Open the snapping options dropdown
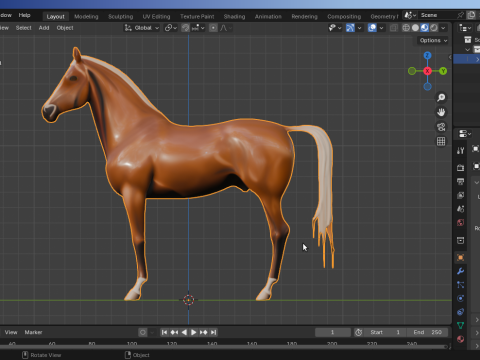The height and width of the screenshot is (360, 480). click(x=198, y=28)
